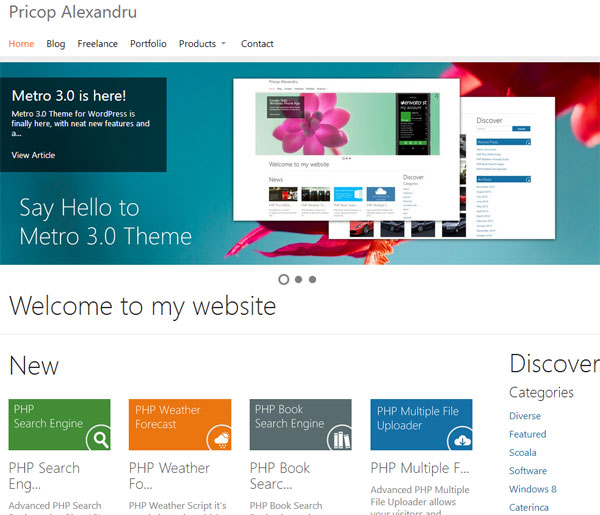Screen dimensions: 600x515
Task: Open the Diverse category
Action: click(x=525, y=416)
